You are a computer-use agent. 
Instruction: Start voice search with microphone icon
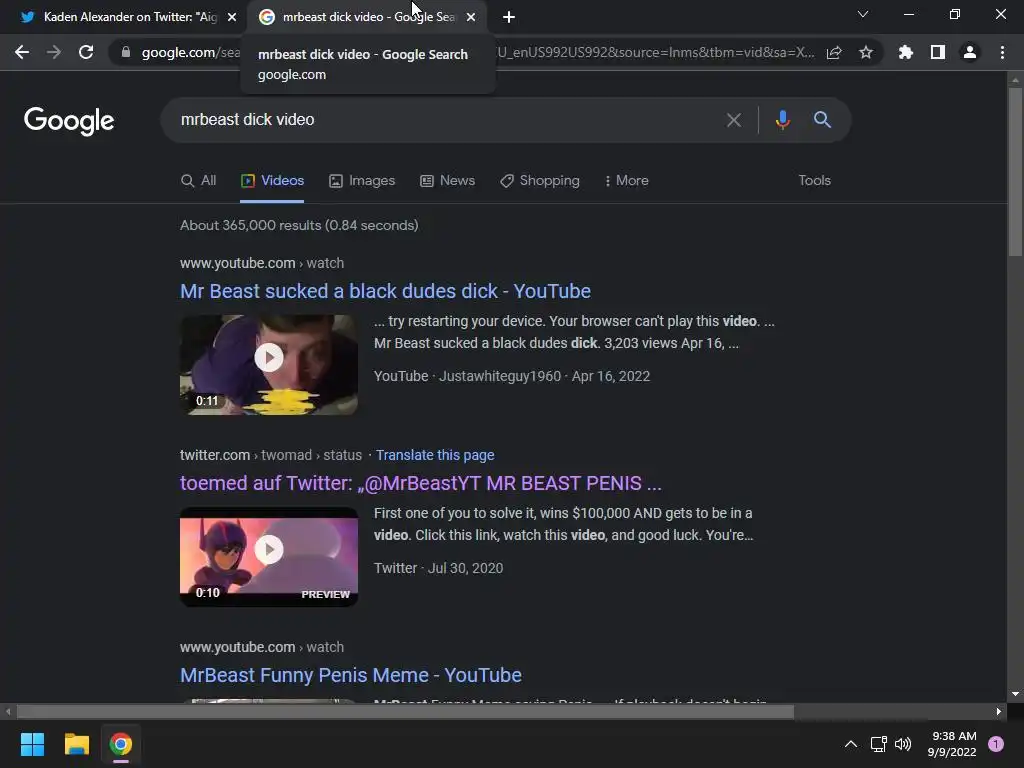(782, 120)
